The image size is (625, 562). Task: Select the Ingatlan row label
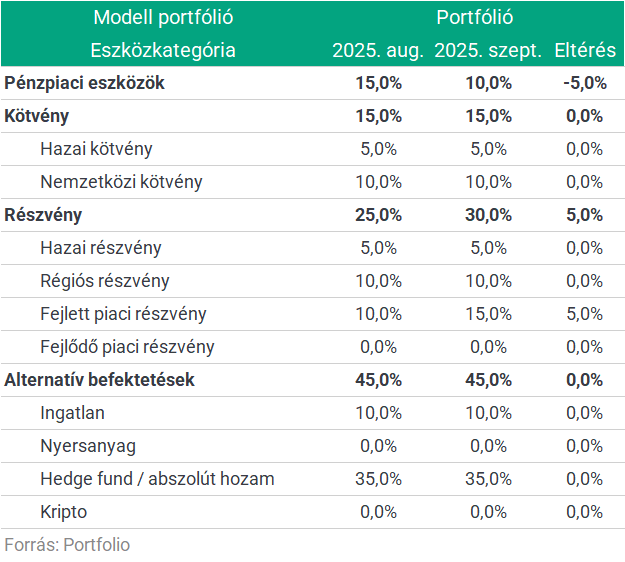coord(72,413)
